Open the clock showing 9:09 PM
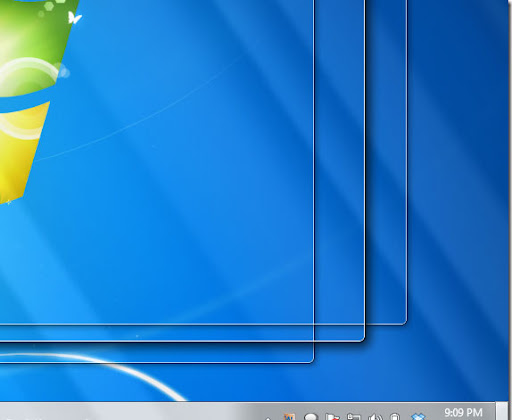Screen dimensions: 512x420 pyautogui.click(x=463, y=413)
